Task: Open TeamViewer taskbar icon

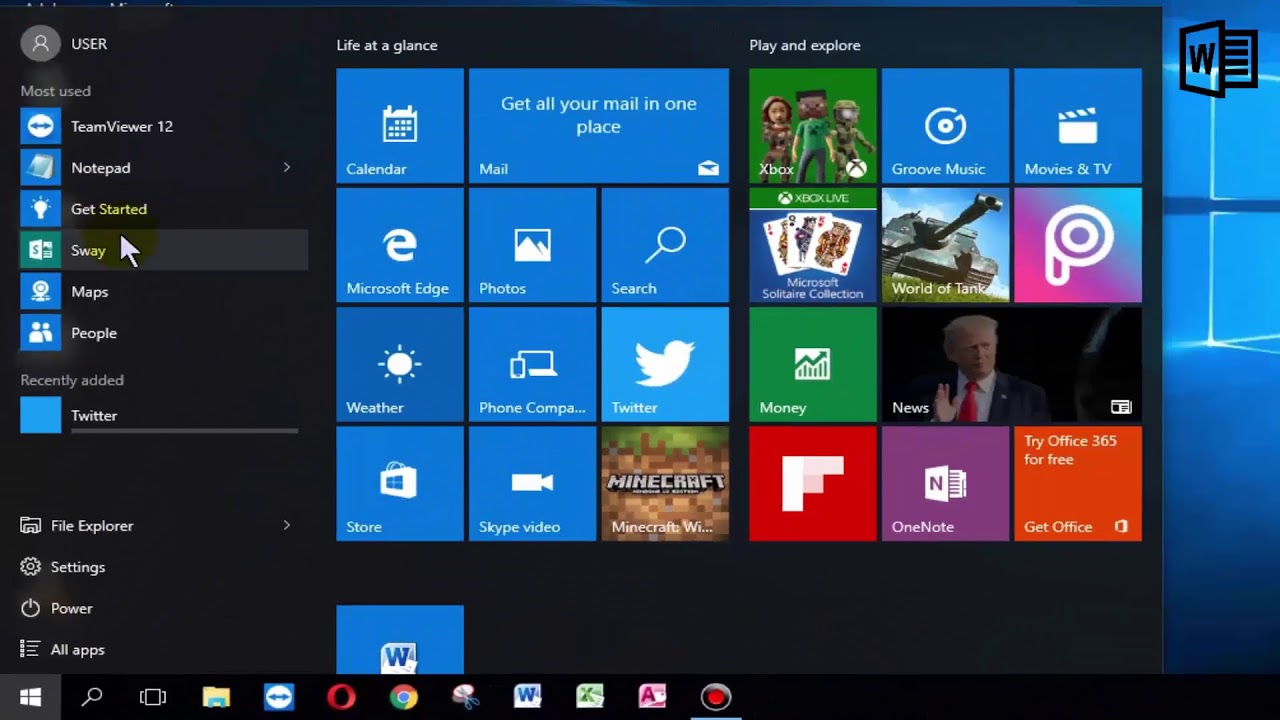Action: (x=279, y=697)
